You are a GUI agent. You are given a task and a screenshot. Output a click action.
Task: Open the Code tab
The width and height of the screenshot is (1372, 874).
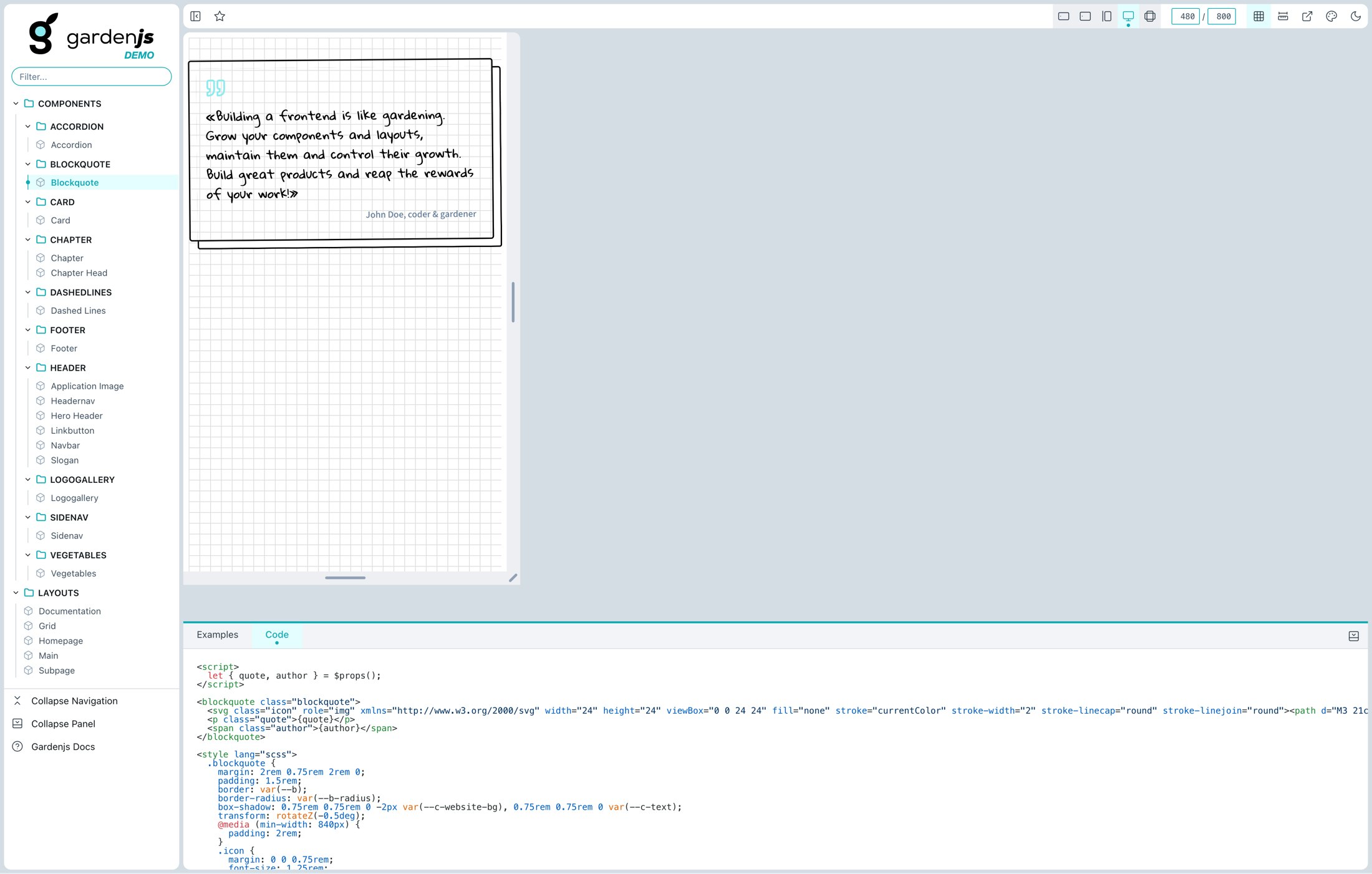click(277, 634)
